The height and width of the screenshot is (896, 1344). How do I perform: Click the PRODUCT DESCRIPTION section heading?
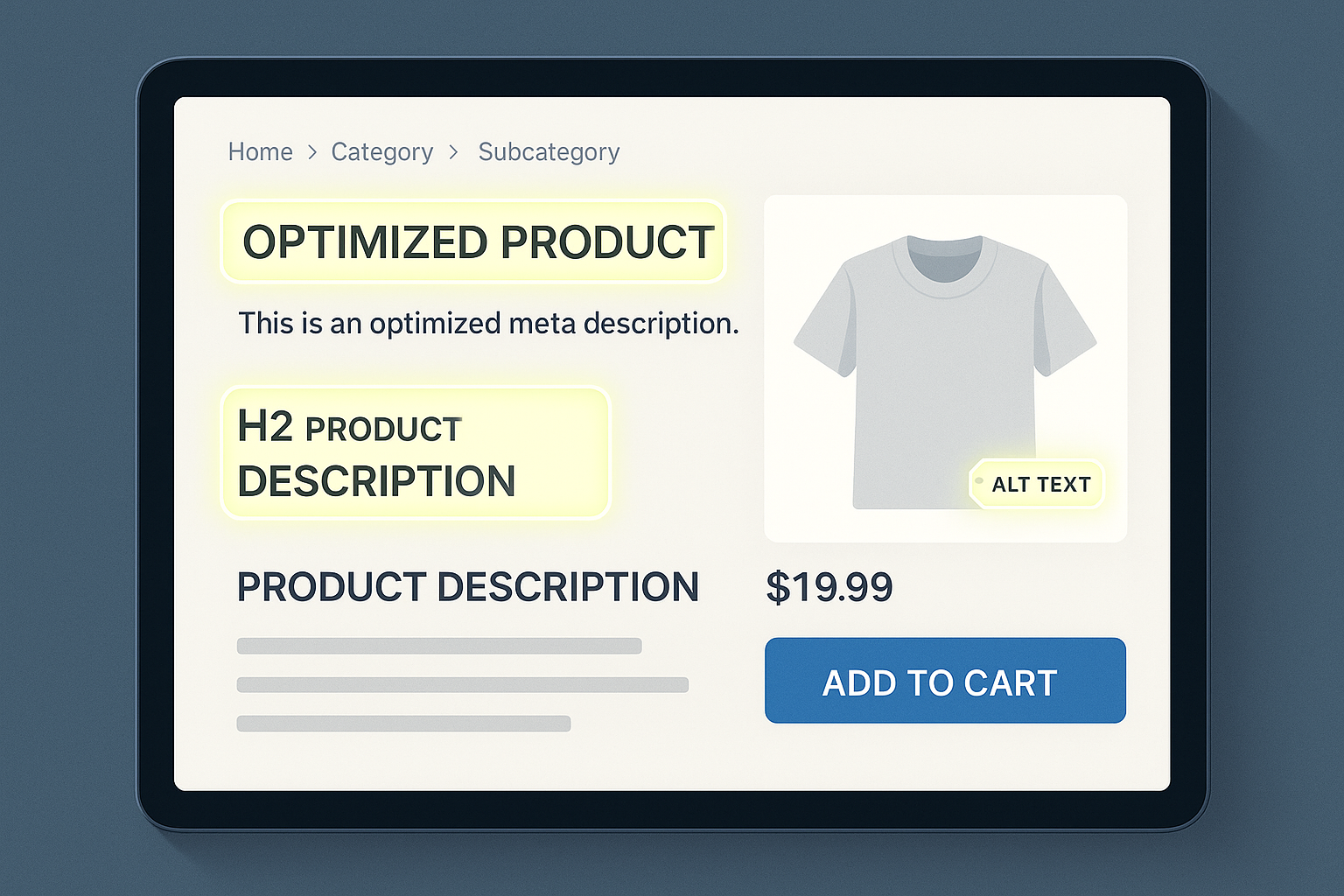tap(467, 587)
